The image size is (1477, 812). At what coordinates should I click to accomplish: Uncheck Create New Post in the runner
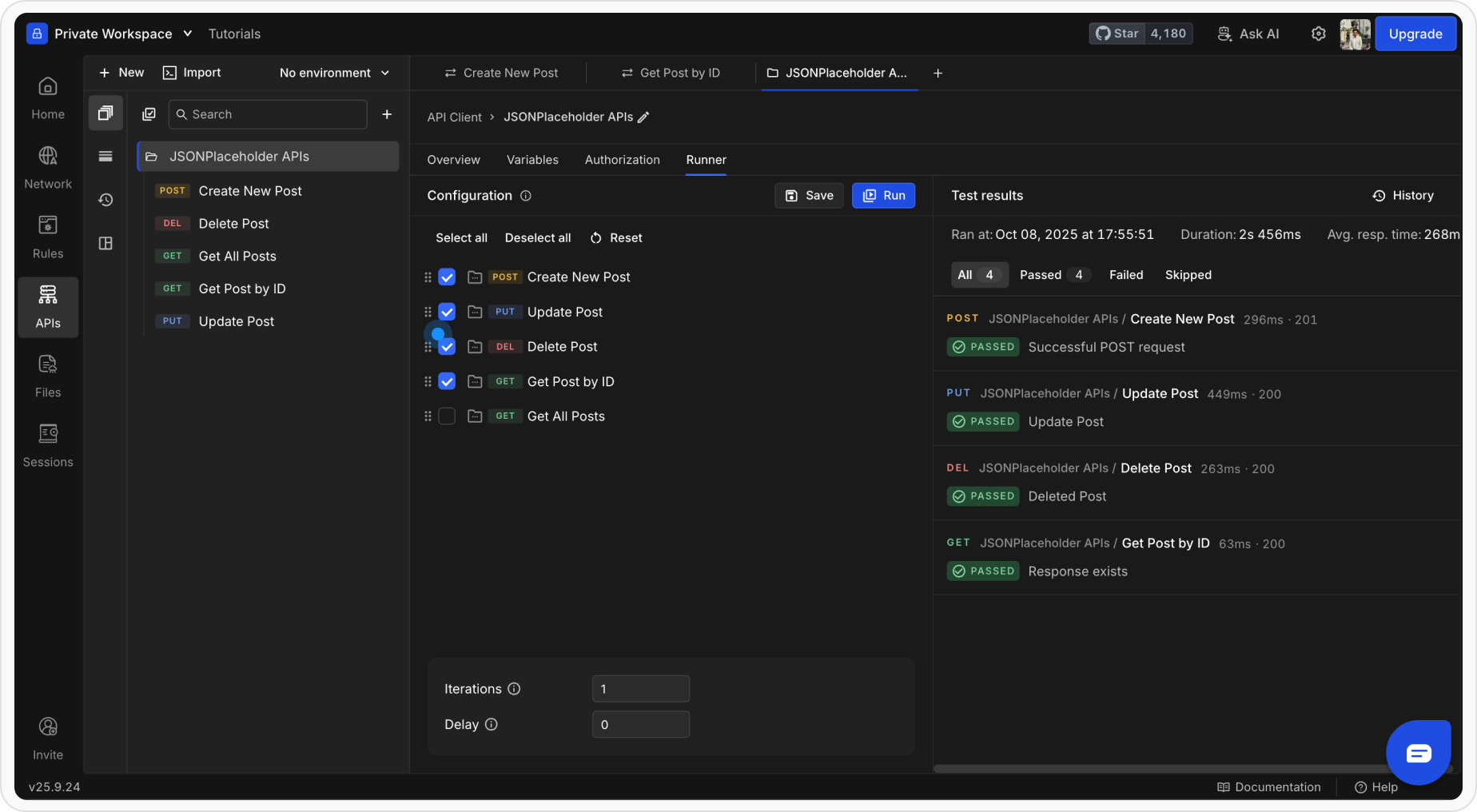(447, 277)
